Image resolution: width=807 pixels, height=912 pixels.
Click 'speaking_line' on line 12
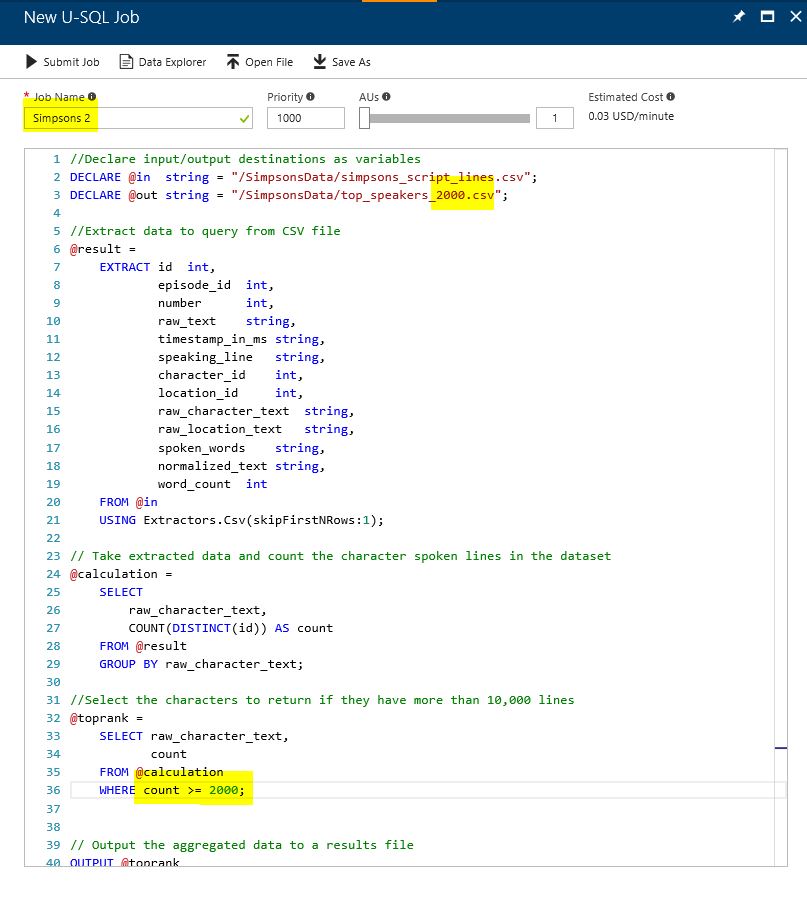(x=205, y=357)
